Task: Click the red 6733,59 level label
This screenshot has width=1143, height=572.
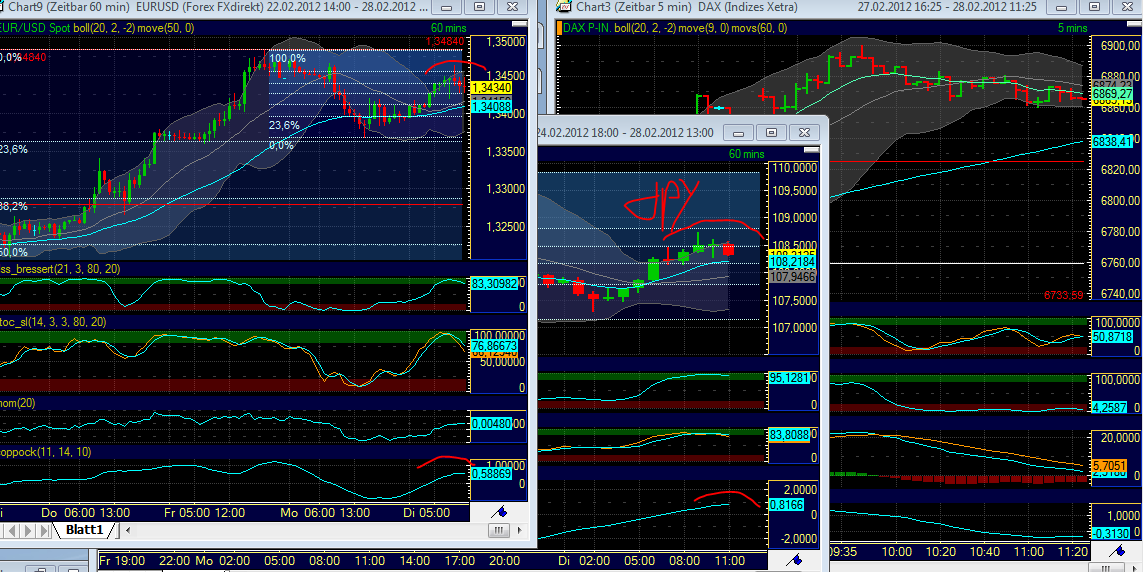Action: click(x=1065, y=294)
